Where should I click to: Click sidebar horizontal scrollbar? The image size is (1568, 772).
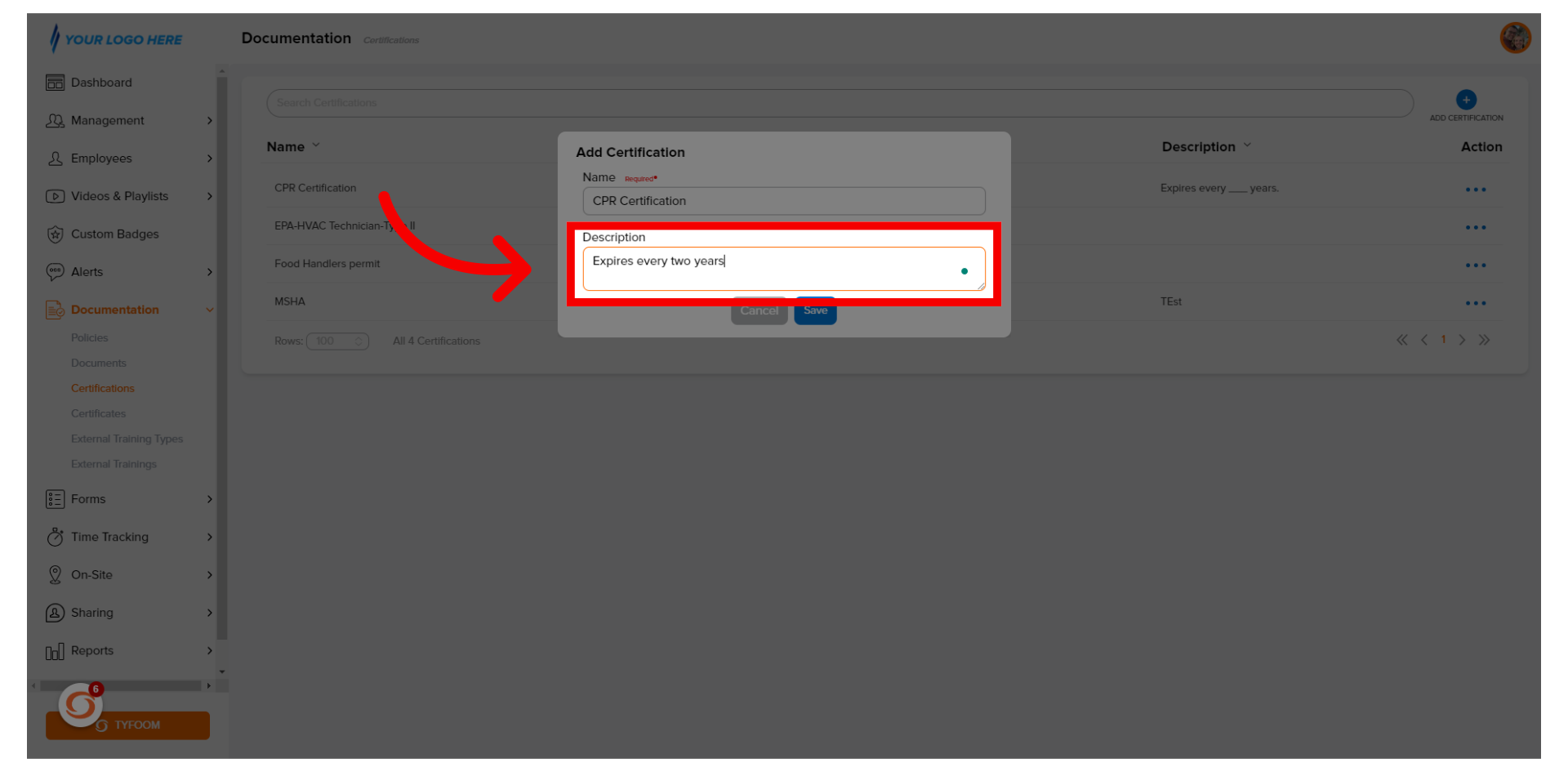(x=120, y=686)
